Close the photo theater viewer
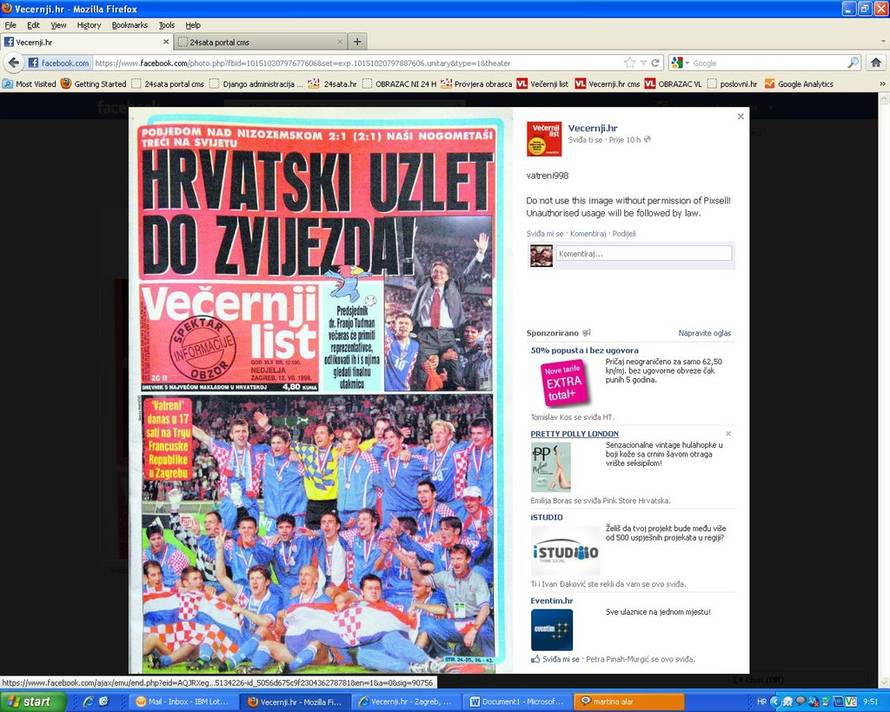 pos(740,117)
